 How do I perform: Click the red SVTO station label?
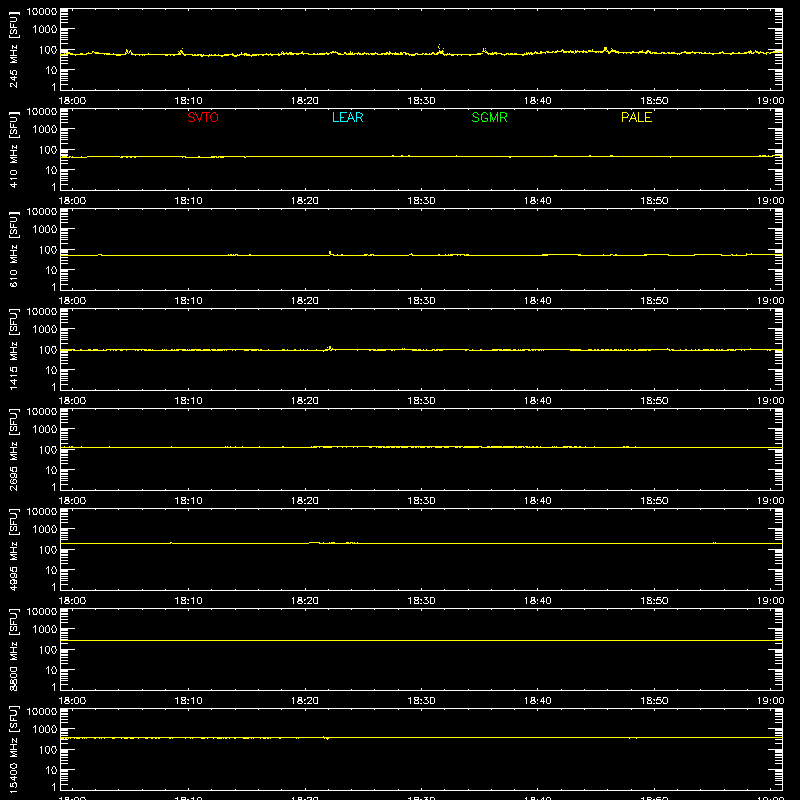[203, 117]
